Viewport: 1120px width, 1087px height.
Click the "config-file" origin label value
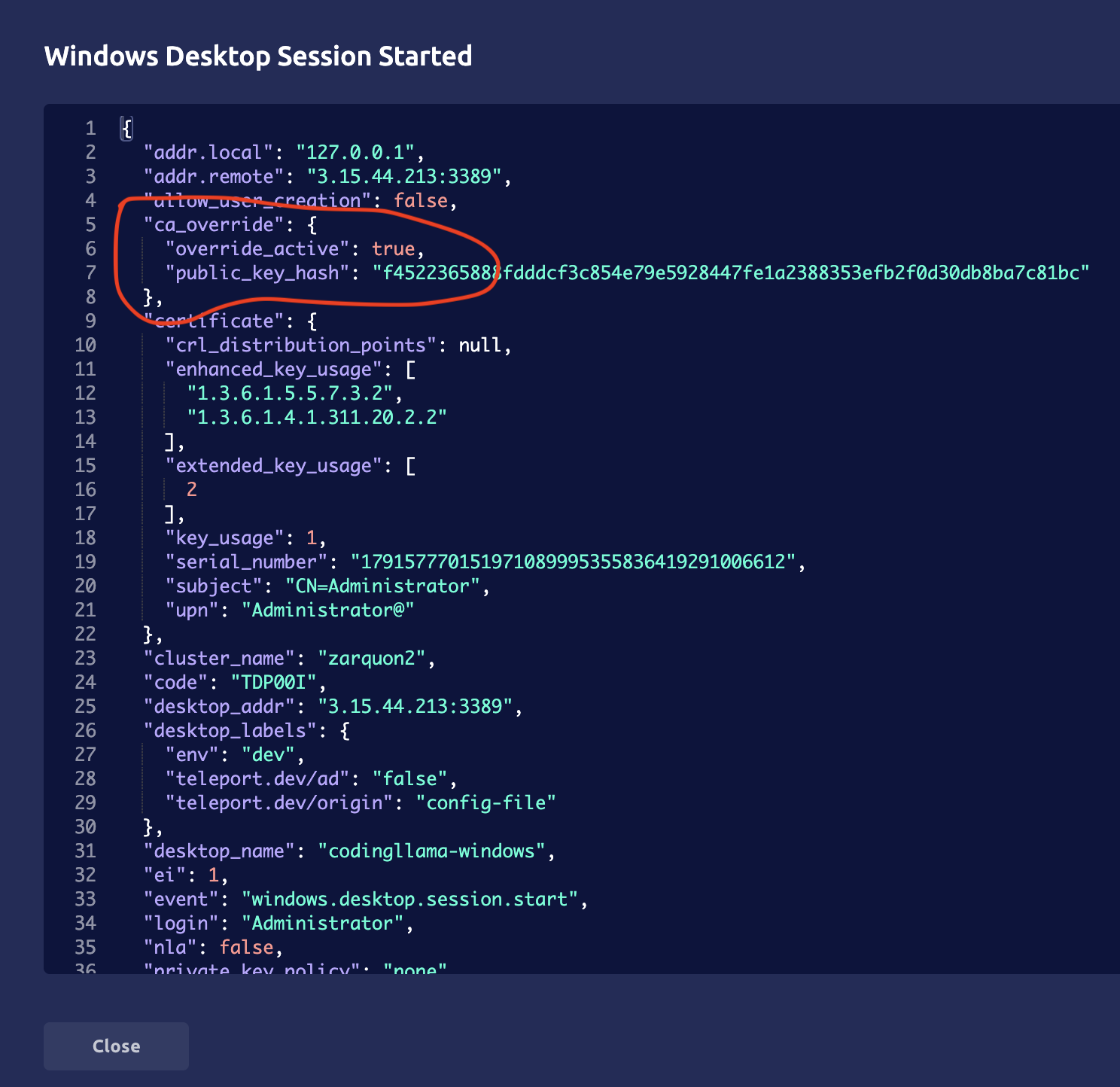point(485,802)
